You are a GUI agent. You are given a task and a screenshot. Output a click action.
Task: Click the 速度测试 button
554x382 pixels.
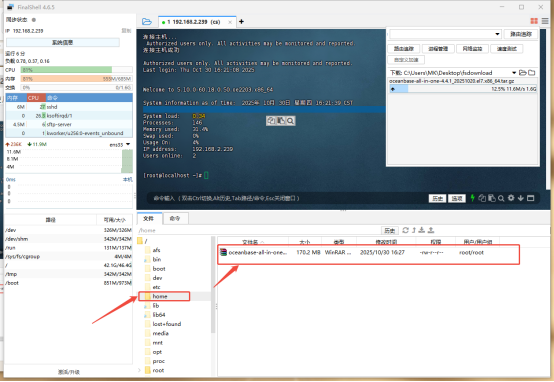(x=507, y=49)
